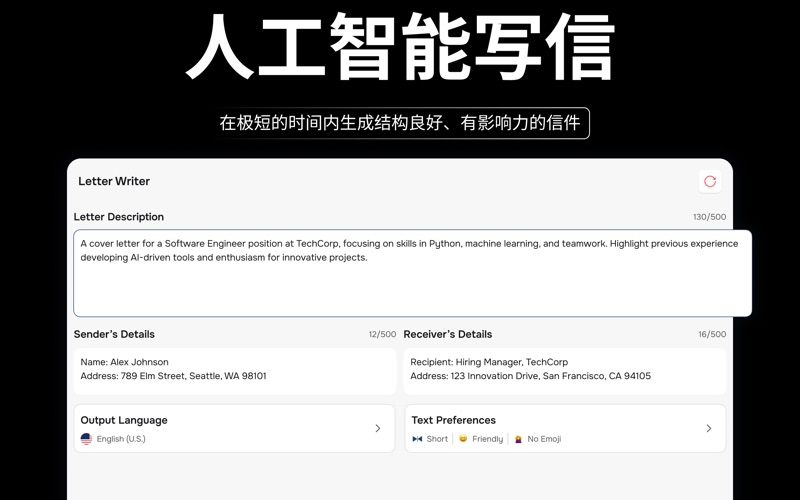
Task: Click the Chinese subtitle banner below the headline
Action: click(x=400, y=123)
